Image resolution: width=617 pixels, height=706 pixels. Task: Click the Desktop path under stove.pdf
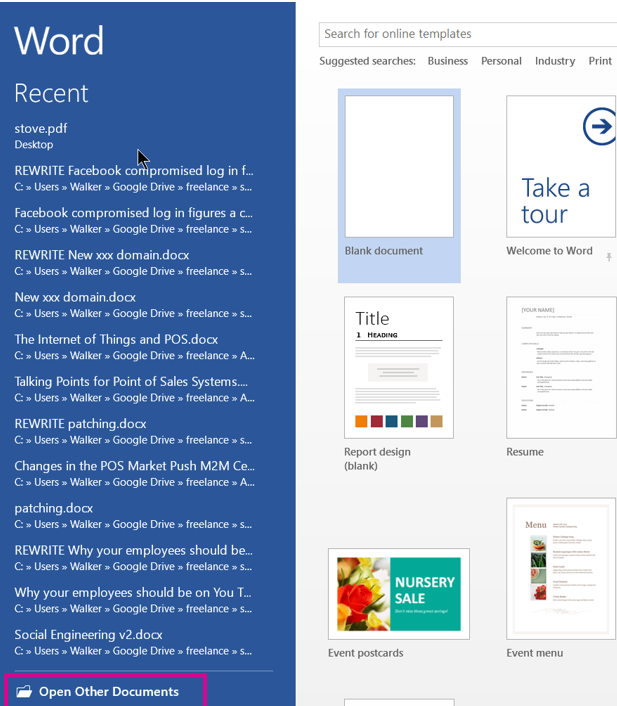tap(34, 145)
